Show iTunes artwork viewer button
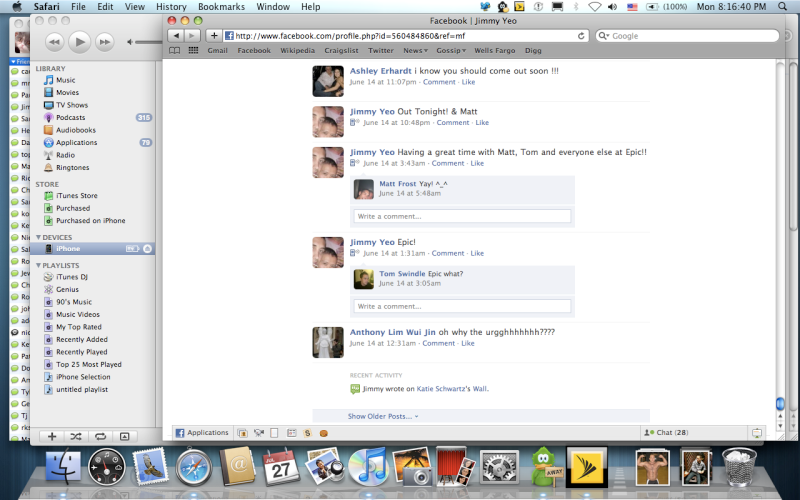 [x=124, y=436]
